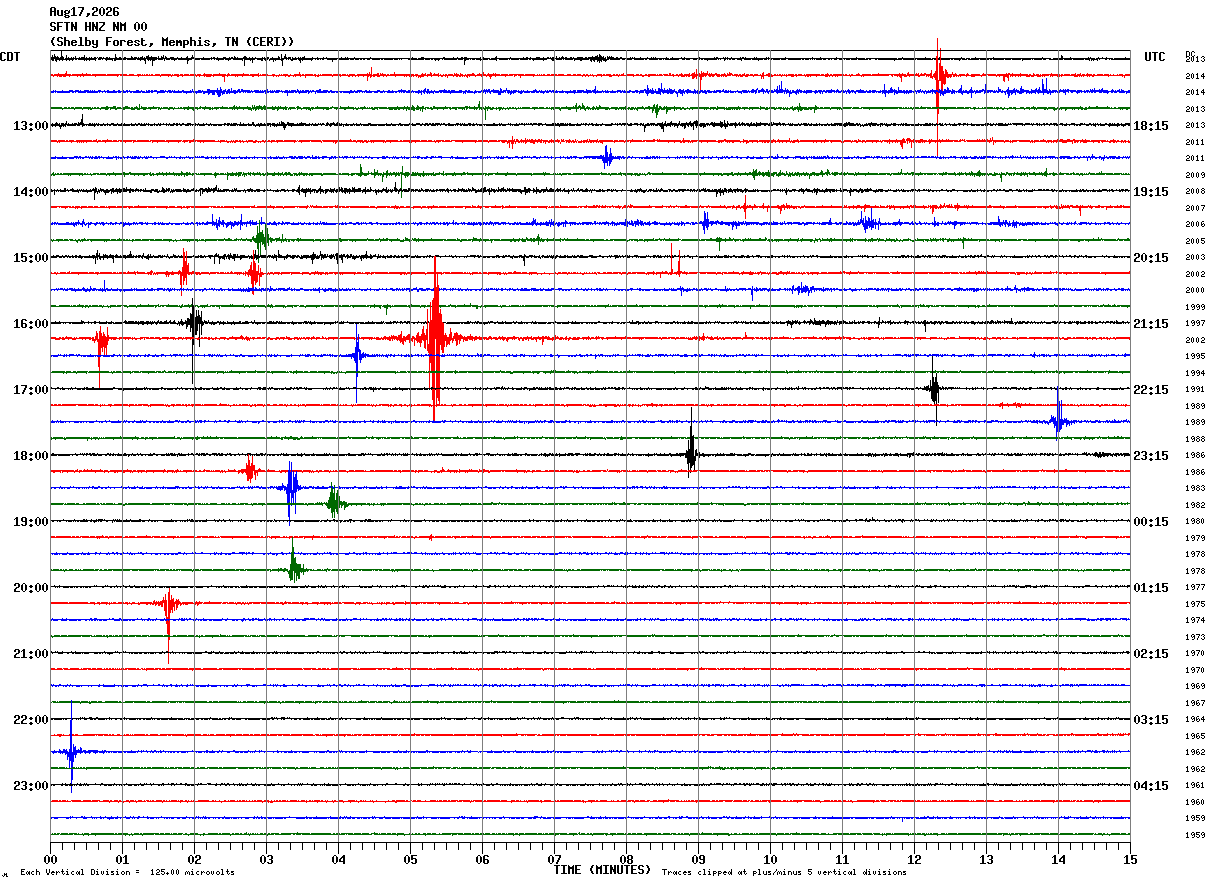Click the 05 minute tick label
Image resolution: width=1210 pixels, height=886 pixels.
410,859
